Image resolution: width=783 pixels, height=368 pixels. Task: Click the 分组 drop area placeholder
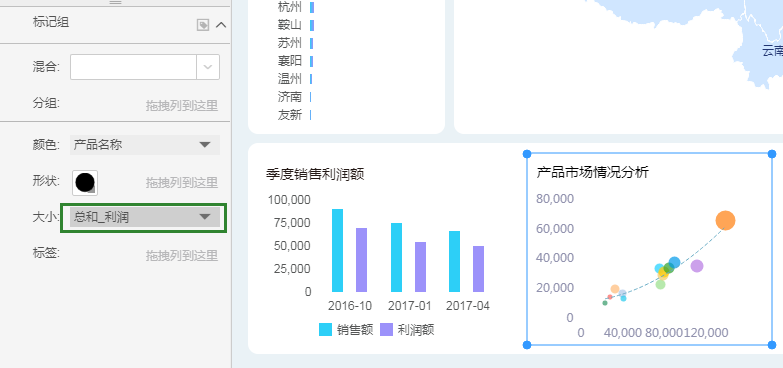(x=182, y=105)
